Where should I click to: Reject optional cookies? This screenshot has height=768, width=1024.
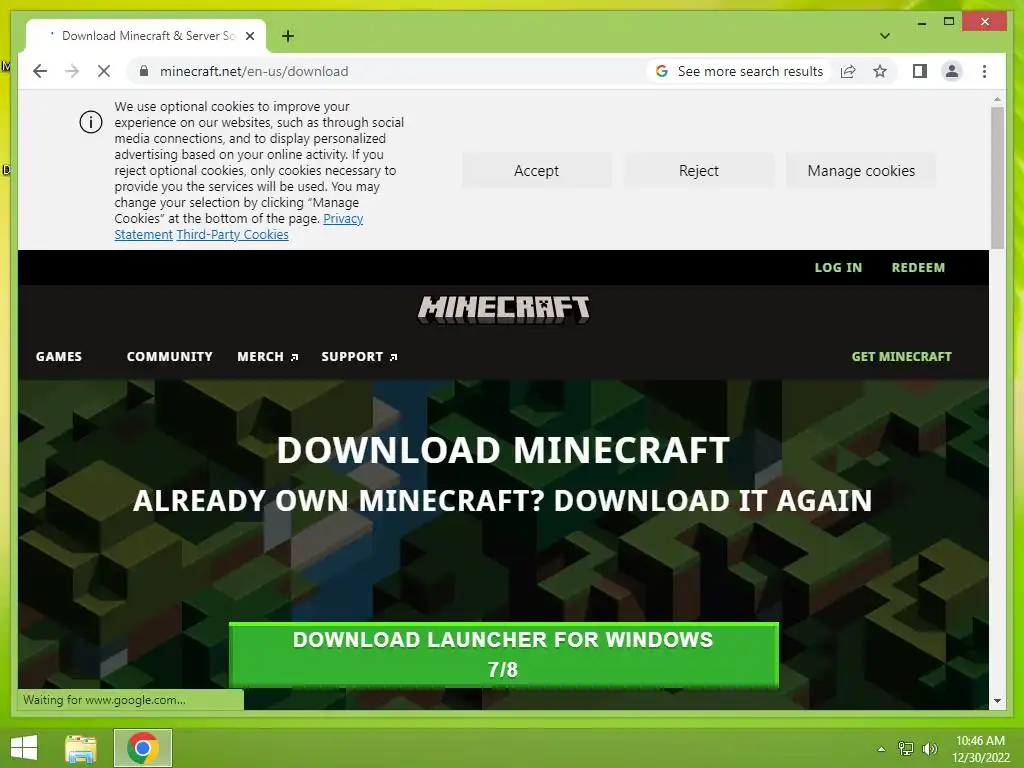[x=698, y=170]
